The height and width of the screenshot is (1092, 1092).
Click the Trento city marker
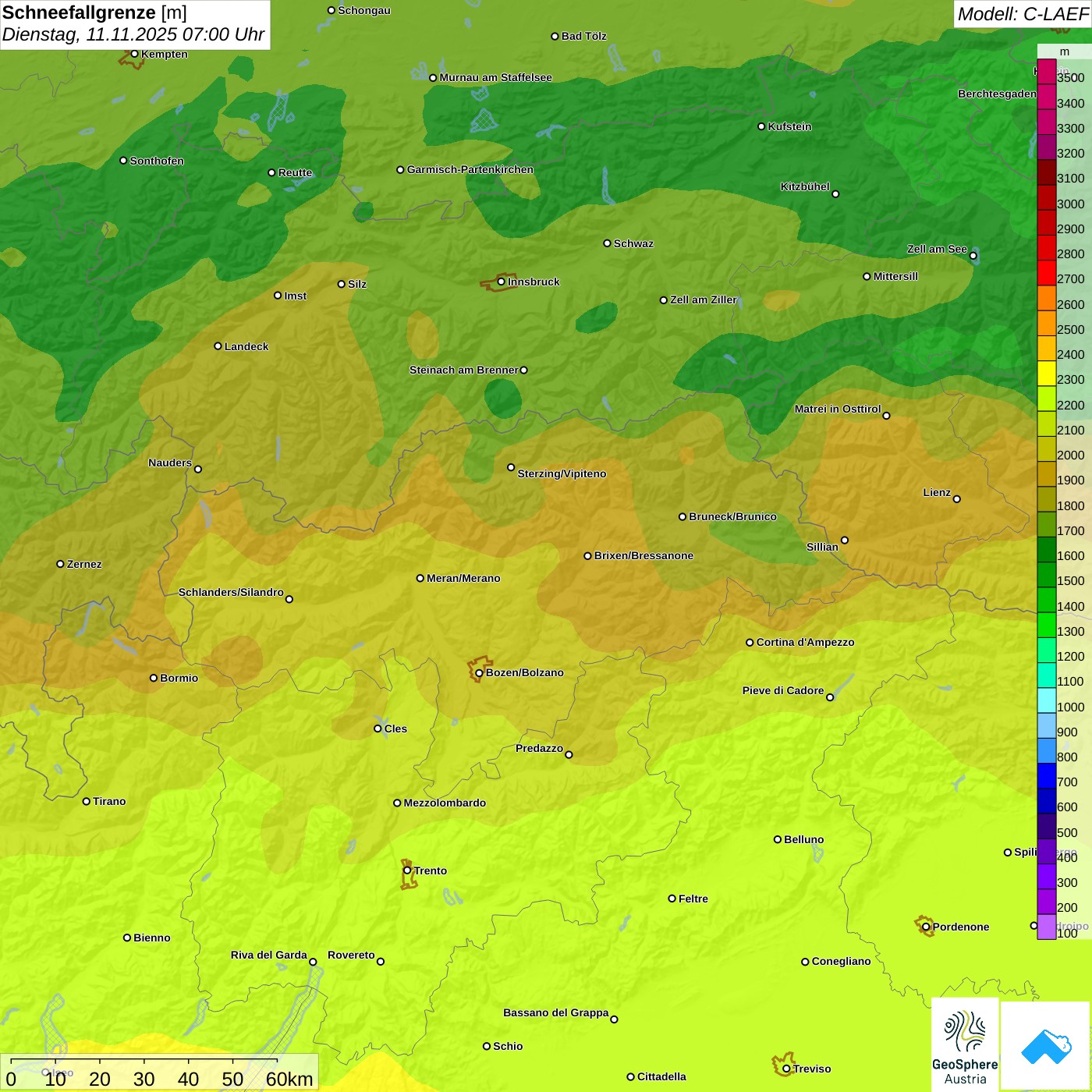pos(407,870)
